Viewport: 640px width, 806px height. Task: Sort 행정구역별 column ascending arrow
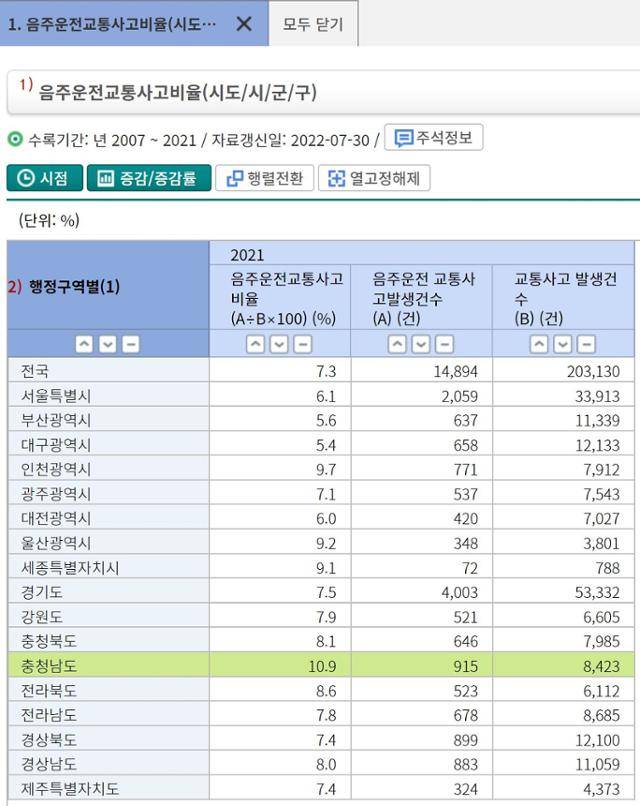point(84,344)
